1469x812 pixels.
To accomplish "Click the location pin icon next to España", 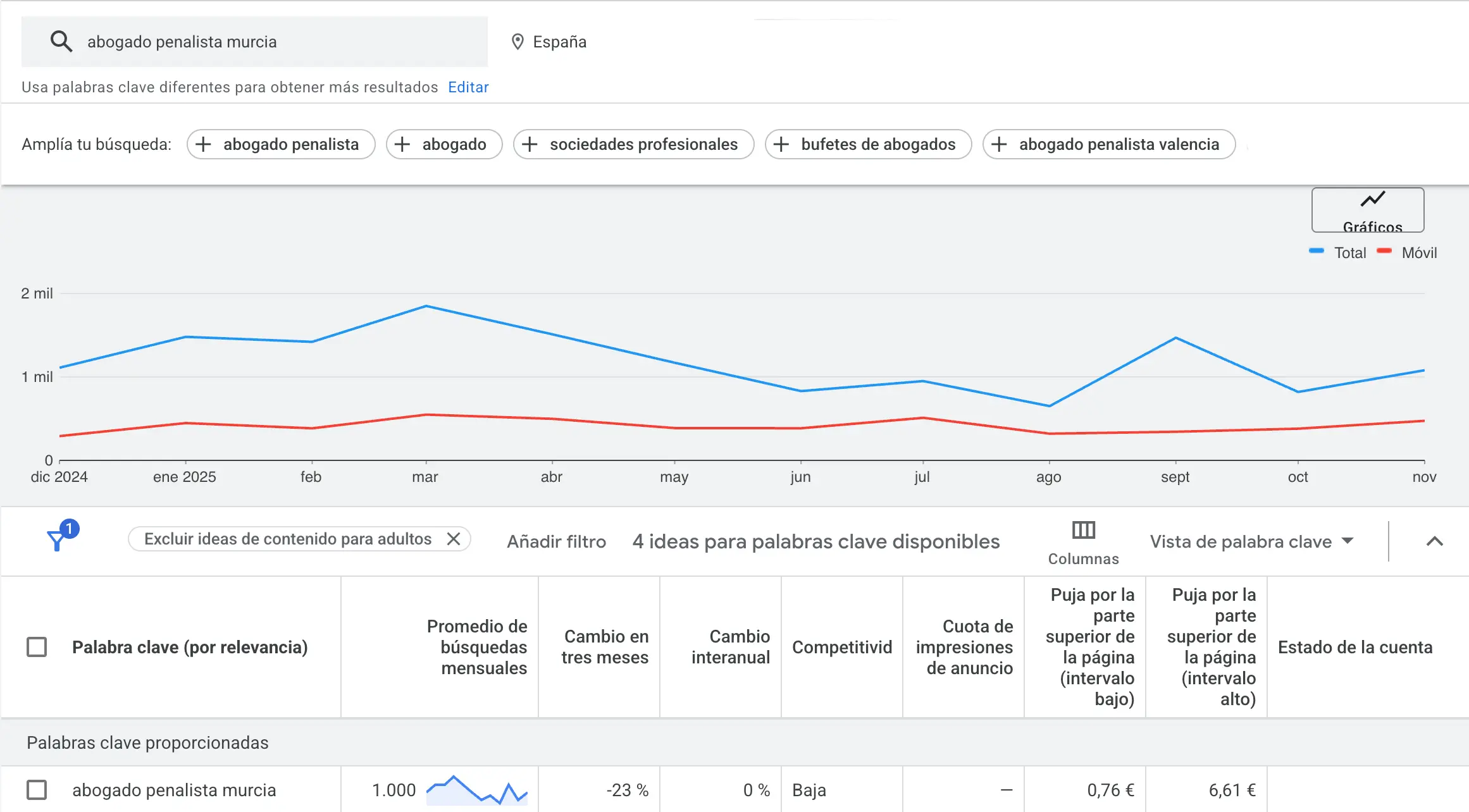I will pyautogui.click(x=518, y=41).
